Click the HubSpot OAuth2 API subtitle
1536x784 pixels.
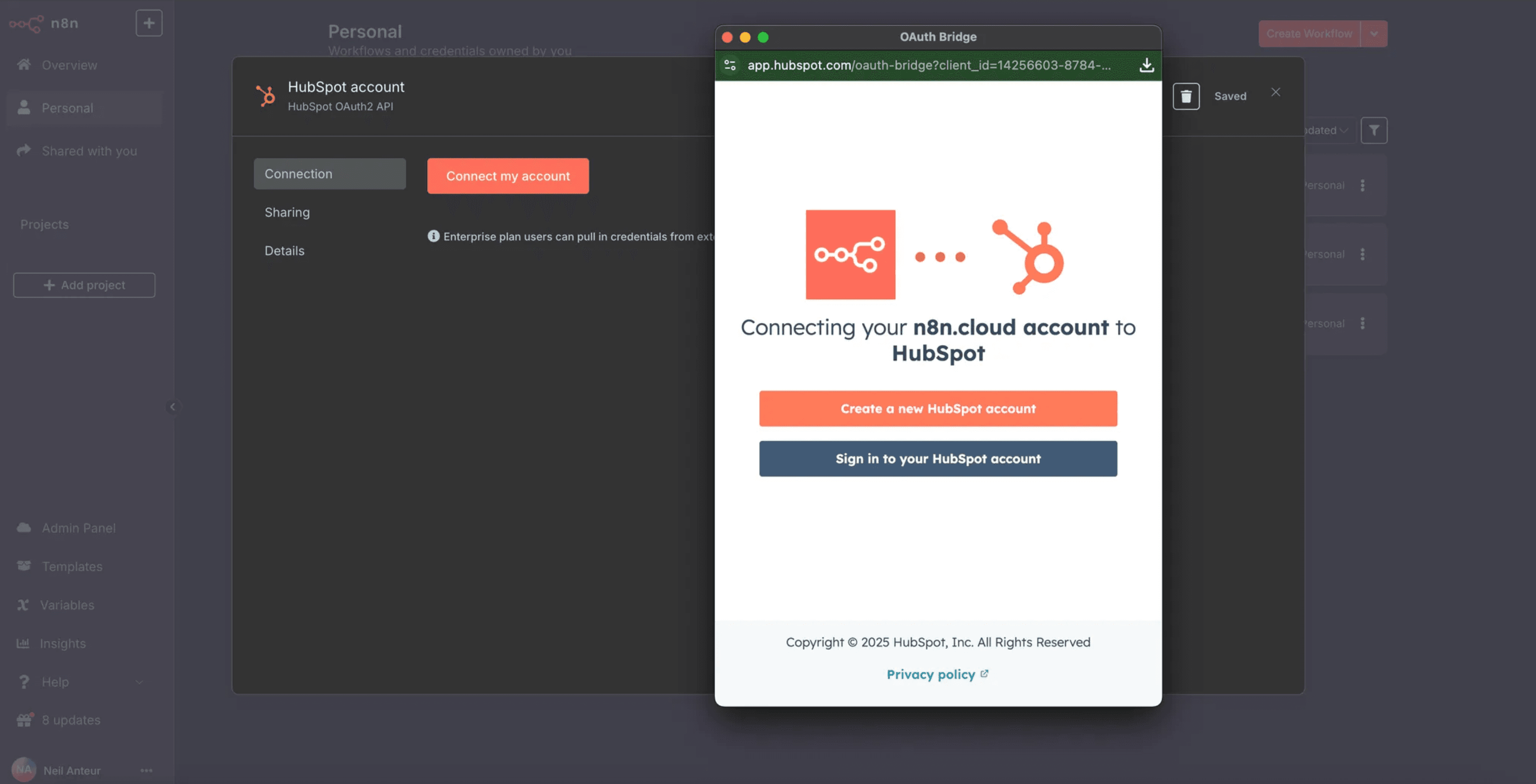coord(341,107)
